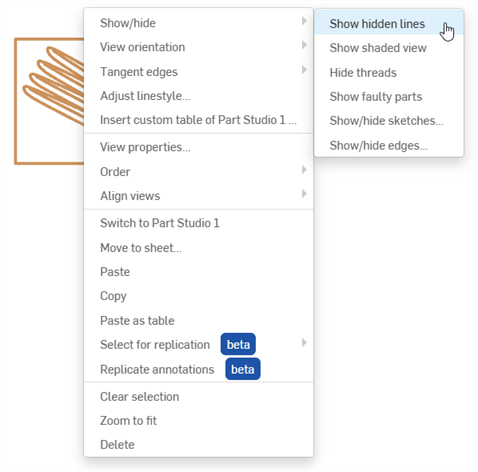Screen dimensions: 478x472
Task: Select Delete from context menu
Action: [198, 445]
